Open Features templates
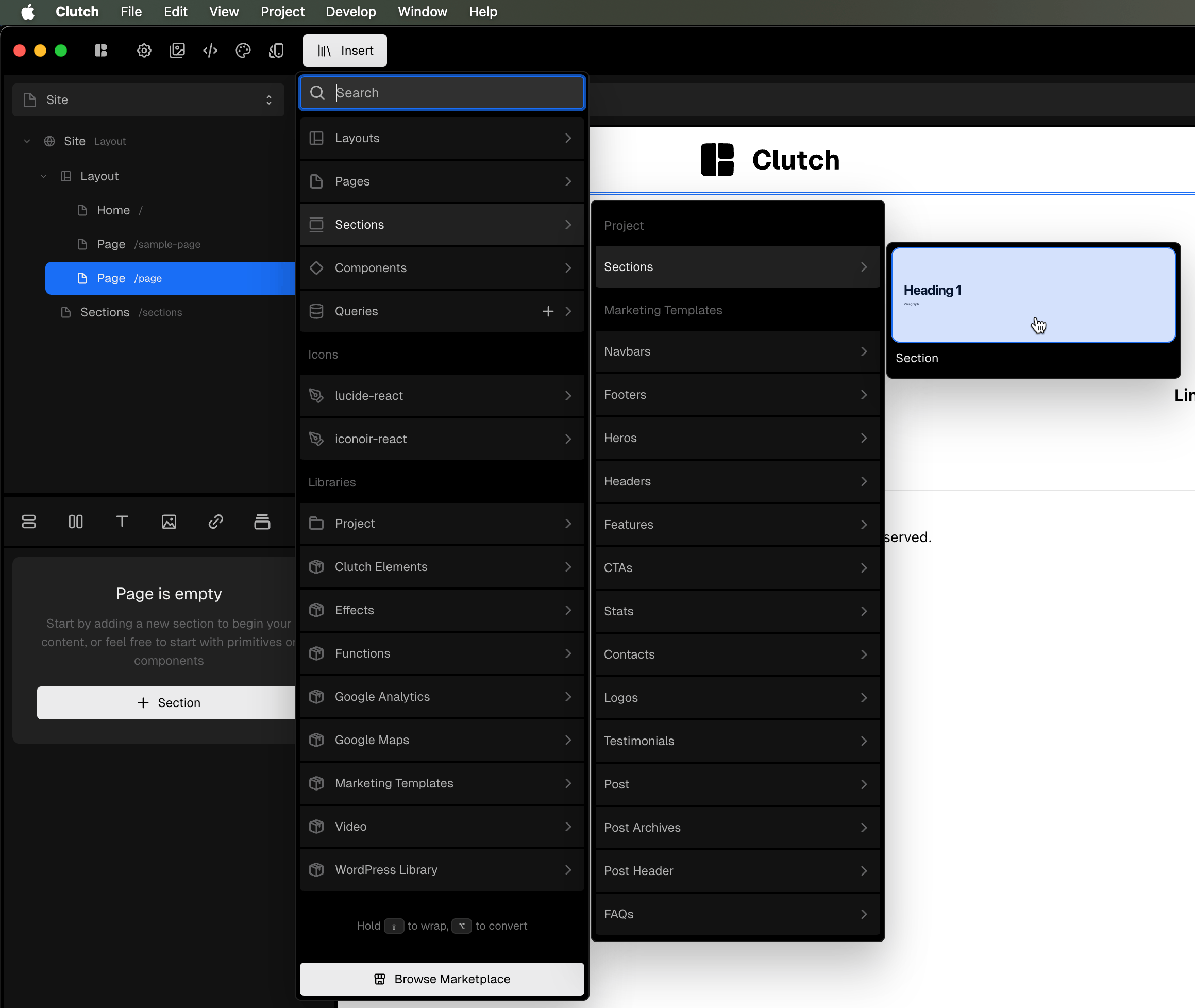1195x1008 pixels. (x=737, y=525)
